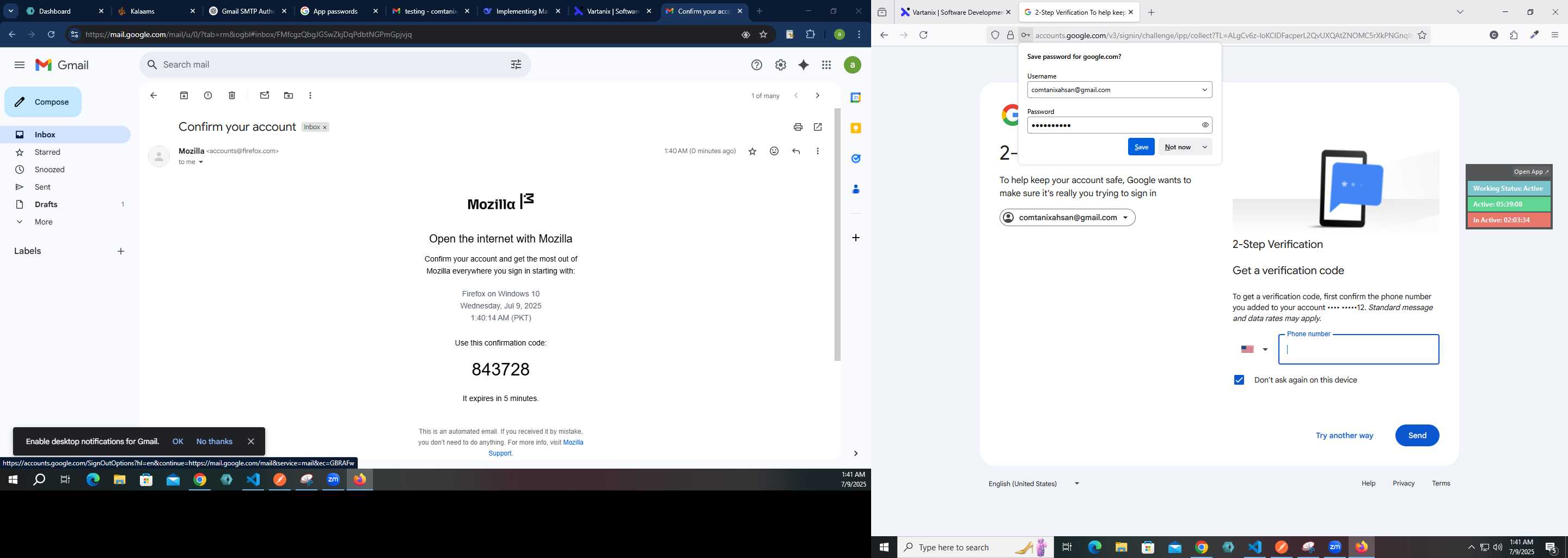Switch to the Dashboard tab in Chrome
The height and width of the screenshot is (558, 1568).
[x=65, y=11]
